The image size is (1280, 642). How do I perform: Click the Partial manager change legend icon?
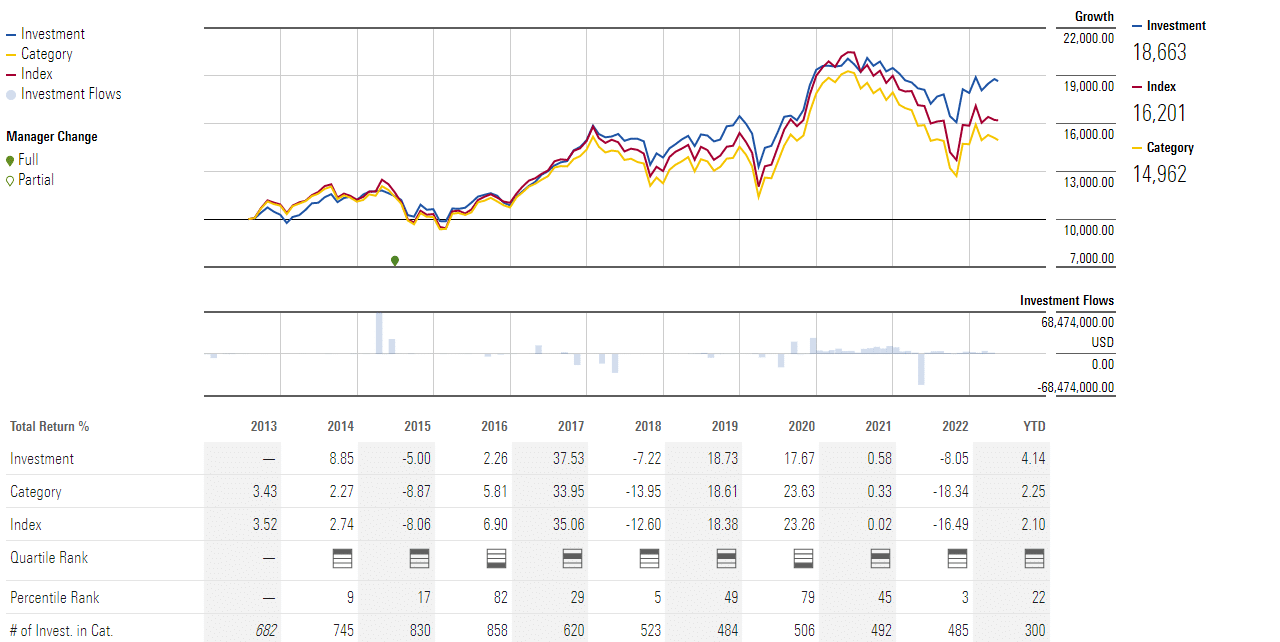click(x=11, y=181)
